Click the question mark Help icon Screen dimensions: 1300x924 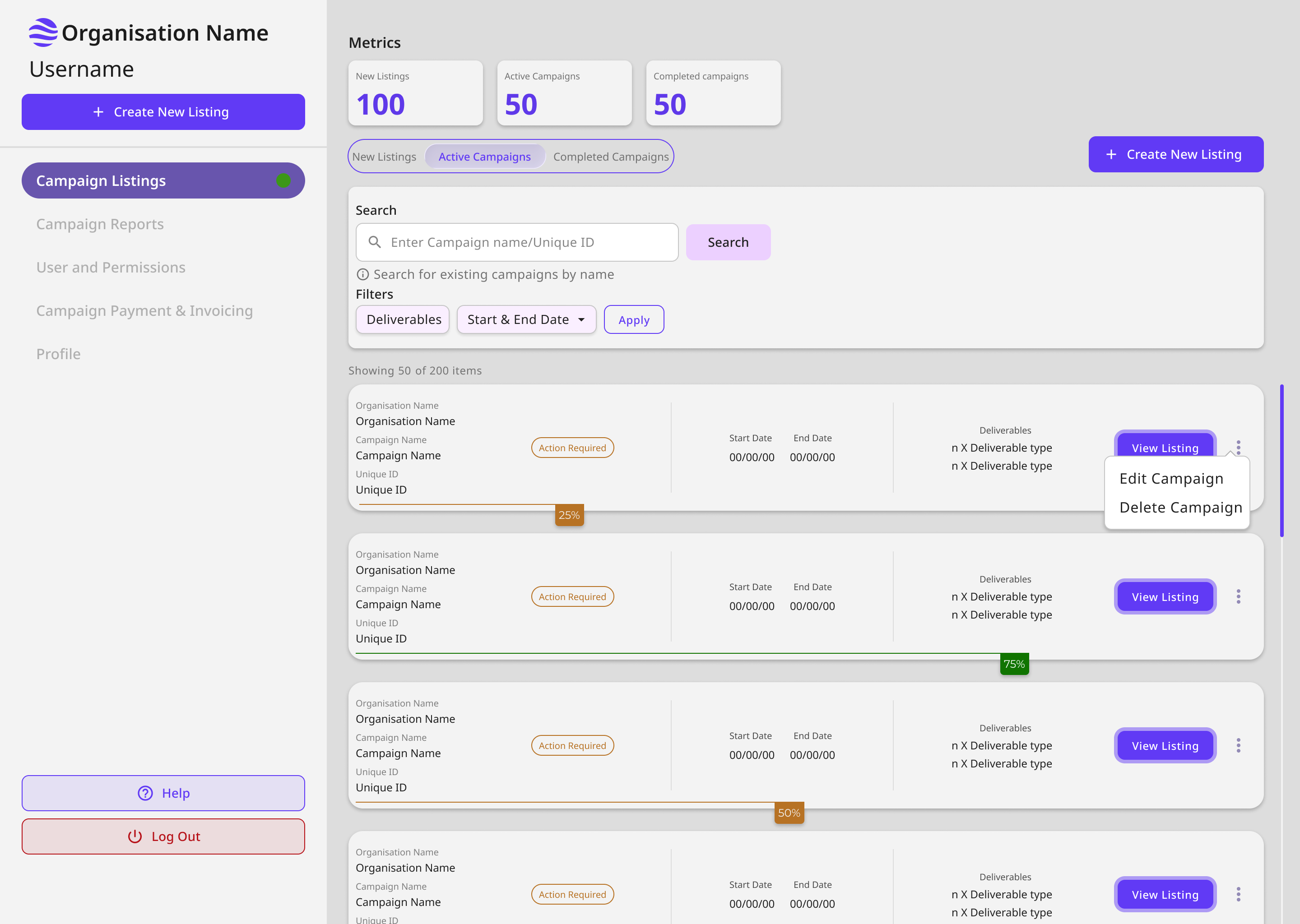[146, 793]
